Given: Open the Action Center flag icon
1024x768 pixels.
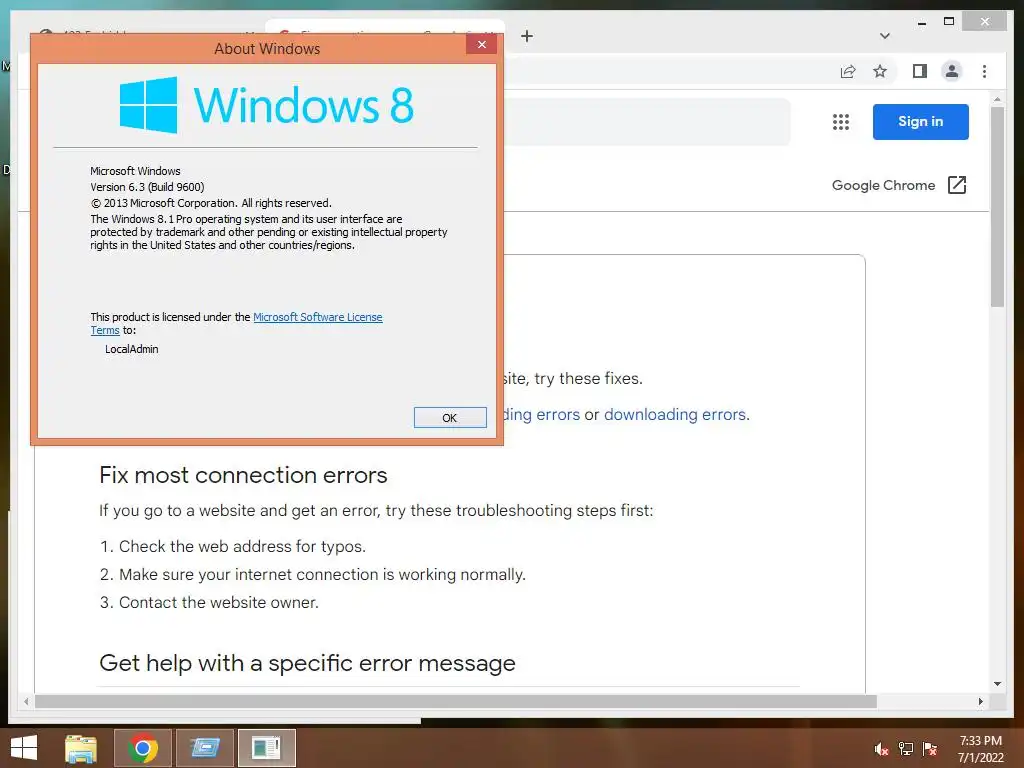Looking at the screenshot, I should 930,749.
